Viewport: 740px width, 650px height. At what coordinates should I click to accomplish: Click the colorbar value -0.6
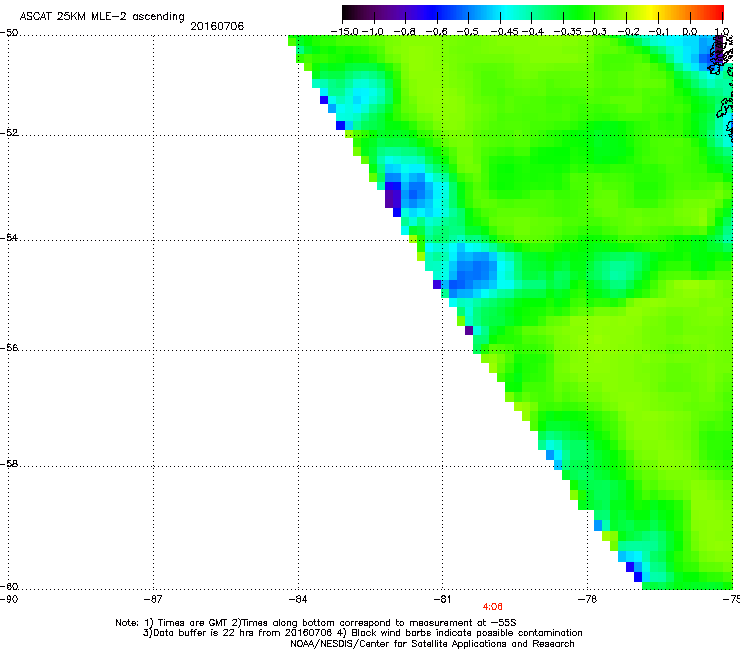tap(437, 32)
